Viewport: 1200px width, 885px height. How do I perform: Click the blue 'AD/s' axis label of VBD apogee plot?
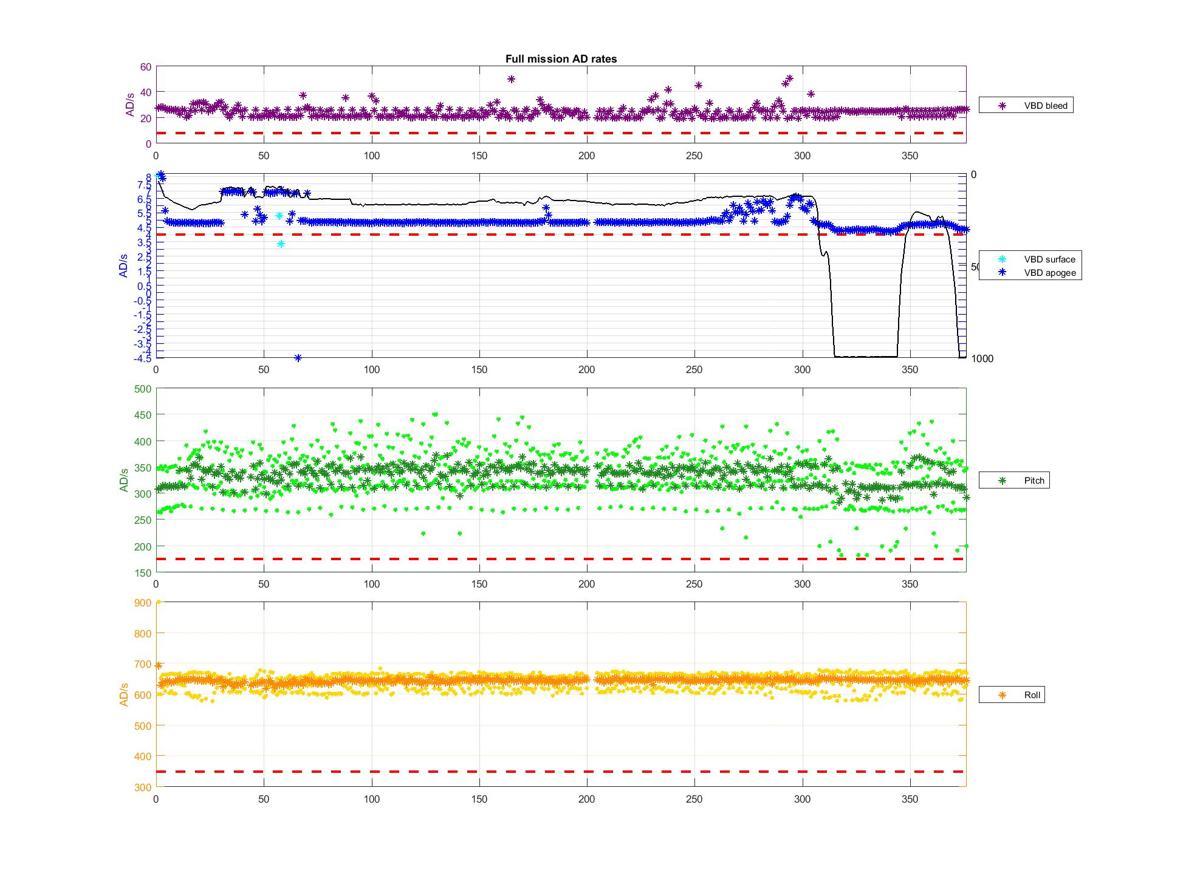pos(124,266)
